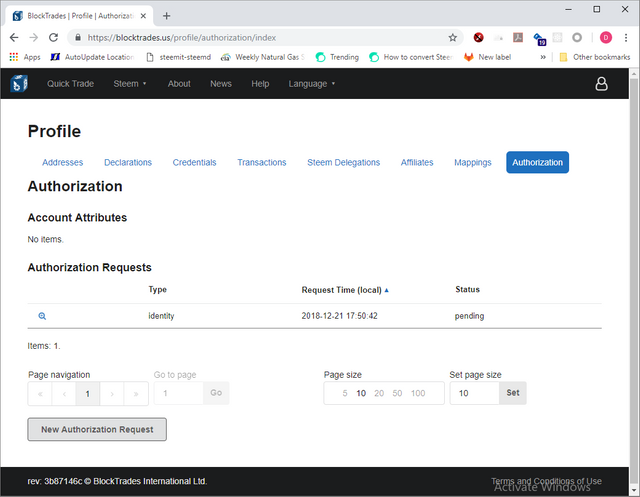Open How to convert Steem bookmark
Viewport: 640px width, 497px height.
411,57
